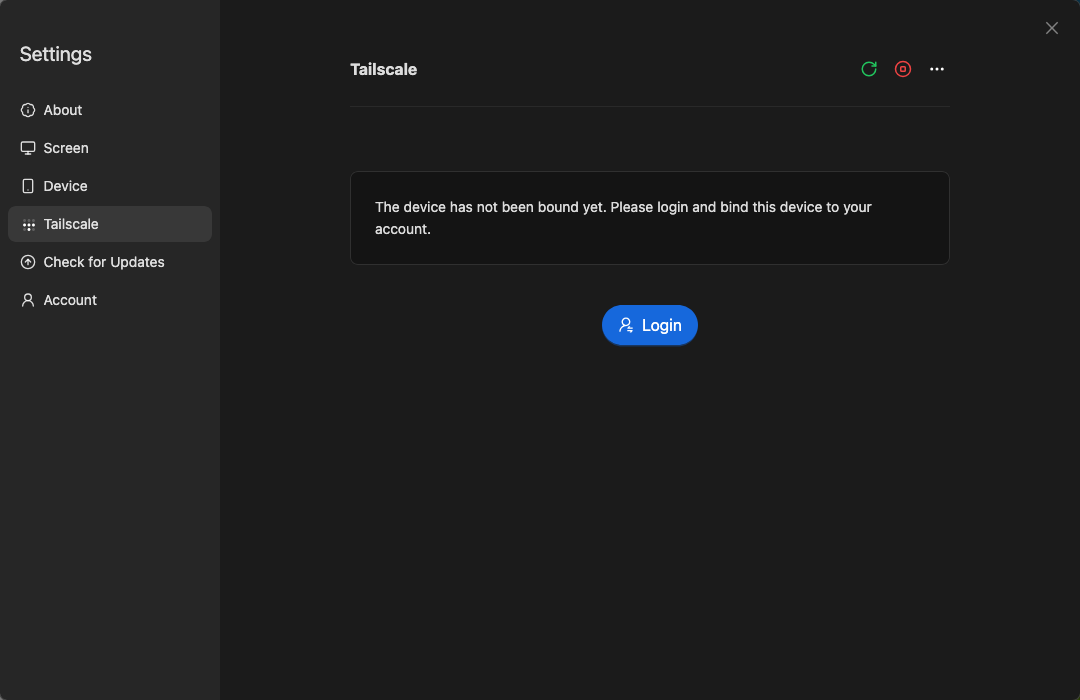Click the Tailscale page heading
Viewport: 1080px width, 700px height.
384,70
